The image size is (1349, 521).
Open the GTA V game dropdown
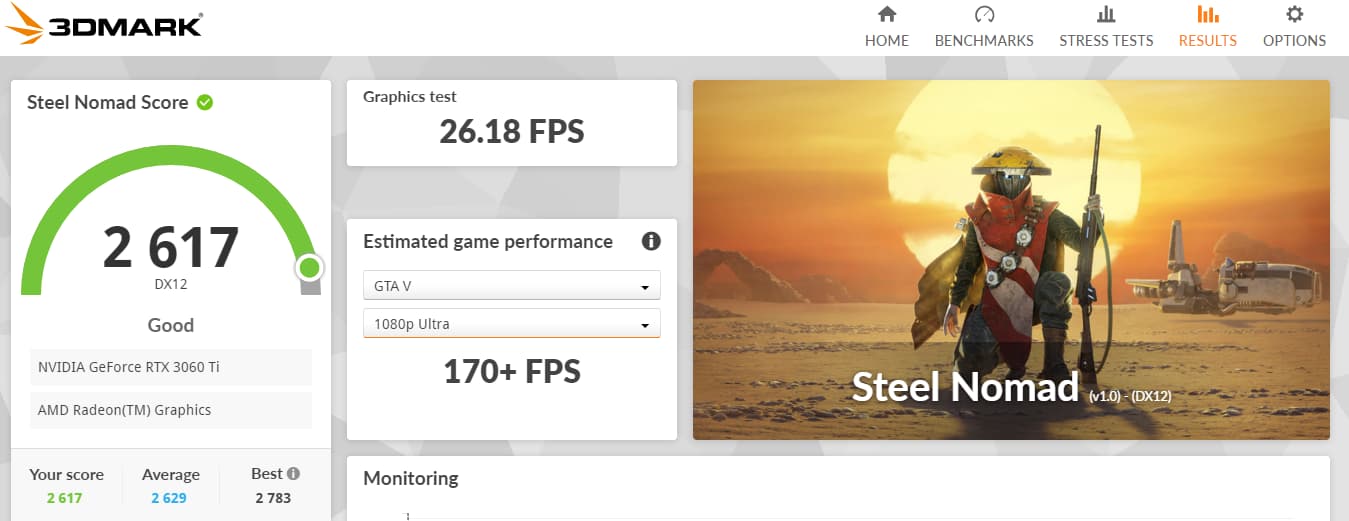pyautogui.click(x=512, y=286)
